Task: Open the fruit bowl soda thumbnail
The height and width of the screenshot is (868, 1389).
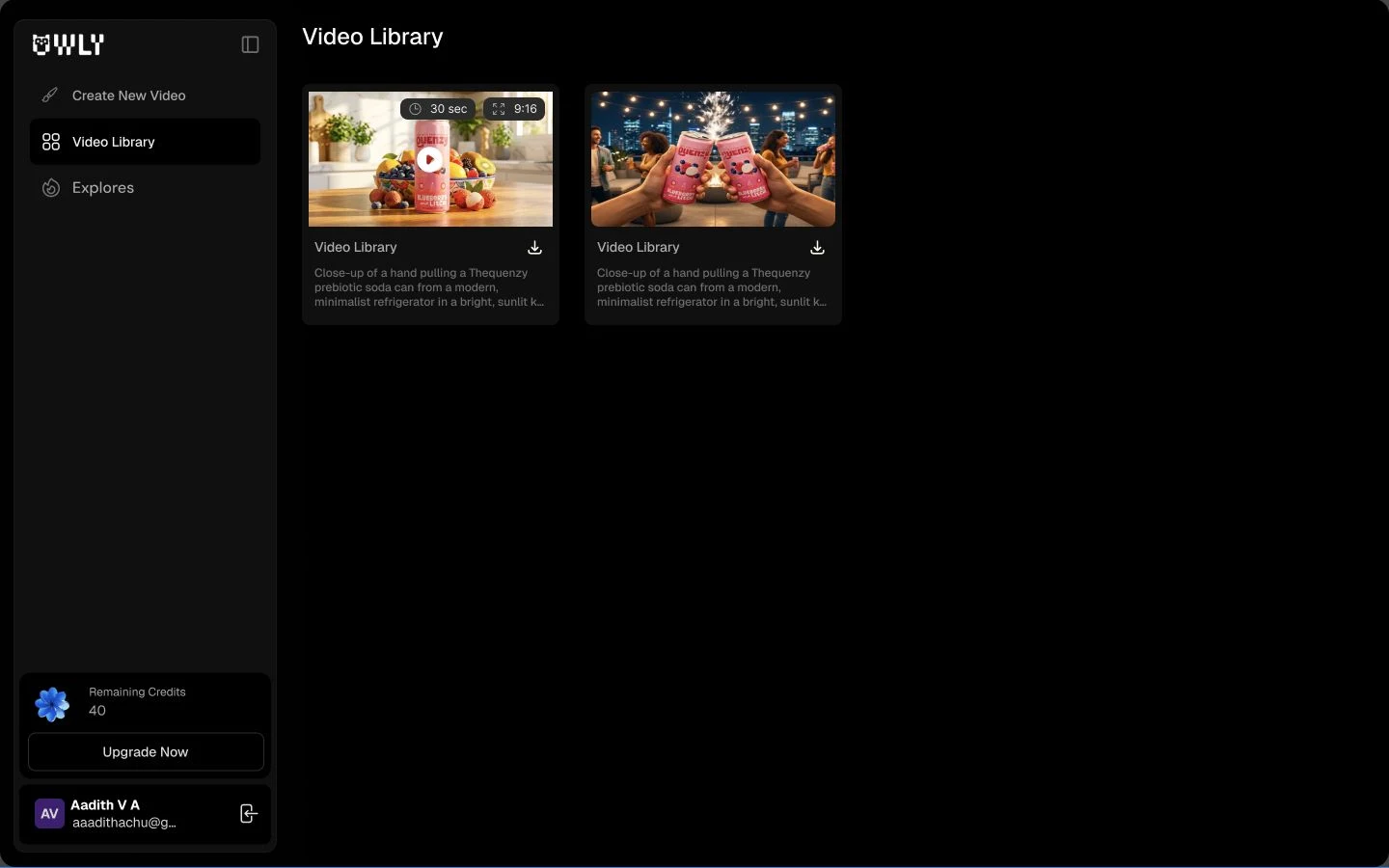Action: pyautogui.click(x=430, y=159)
